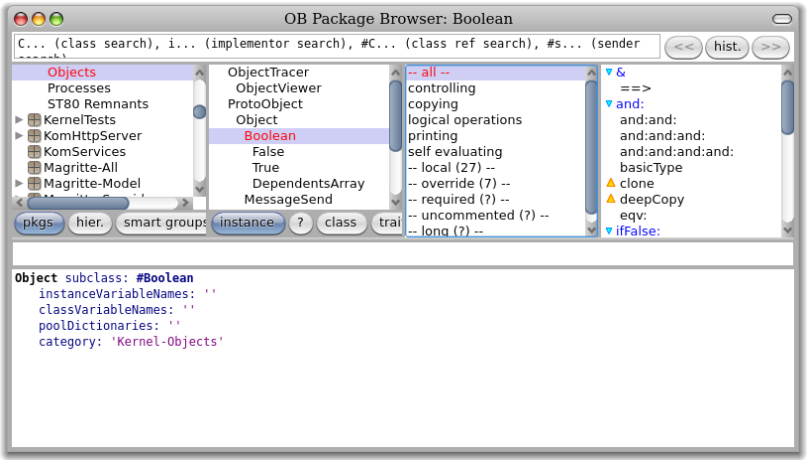Click the KomServices package icon
Viewport: 807px width, 460px height.
tap(35, 152)
